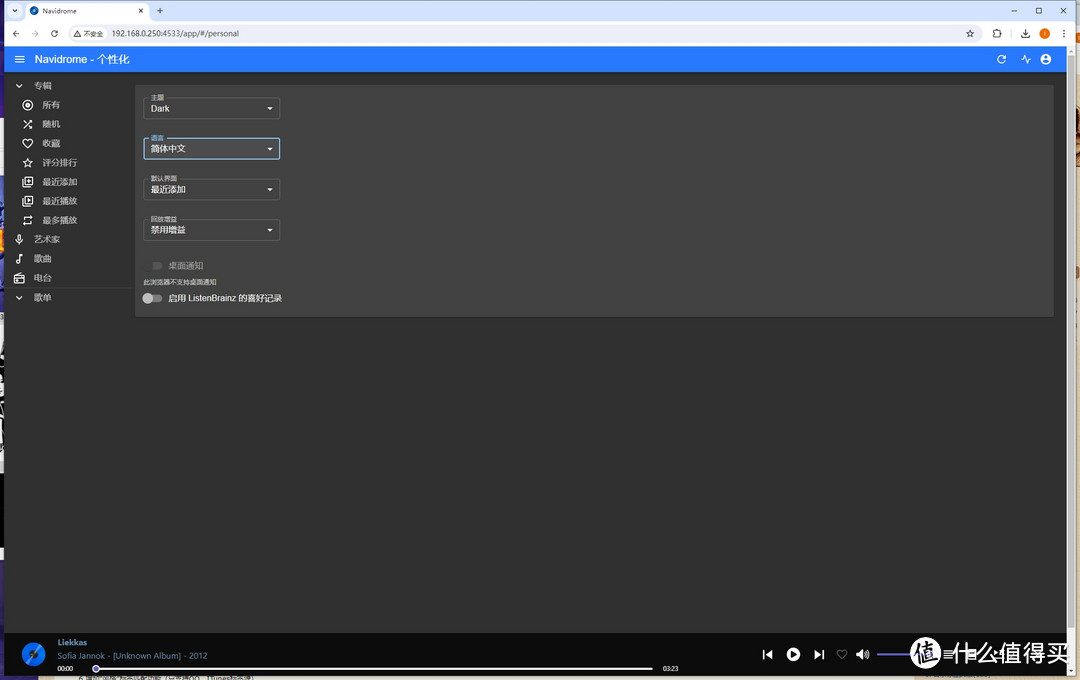Open 艺术家 in the sidebar
Viewport: 1080px width, 680px height.
[x=47, y=240]
